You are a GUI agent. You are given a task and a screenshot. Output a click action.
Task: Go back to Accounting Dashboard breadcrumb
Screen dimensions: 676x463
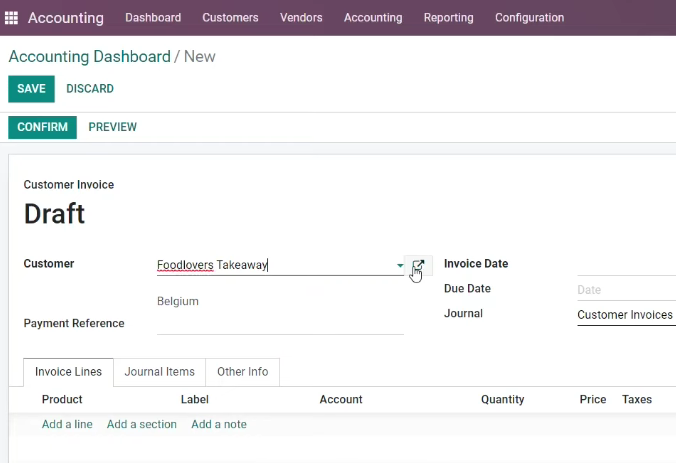coord(90,57)
